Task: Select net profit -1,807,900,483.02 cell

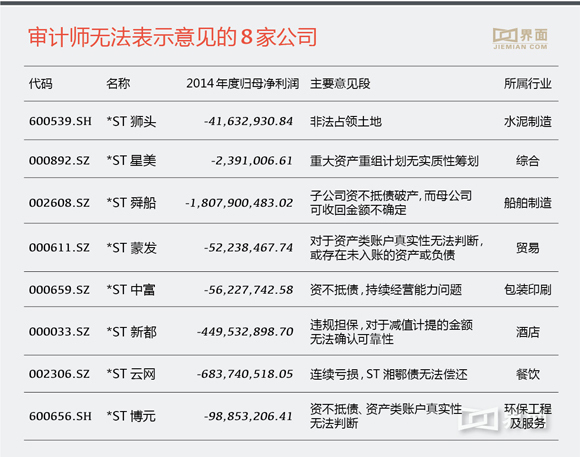Action: (x=239, y=203)
